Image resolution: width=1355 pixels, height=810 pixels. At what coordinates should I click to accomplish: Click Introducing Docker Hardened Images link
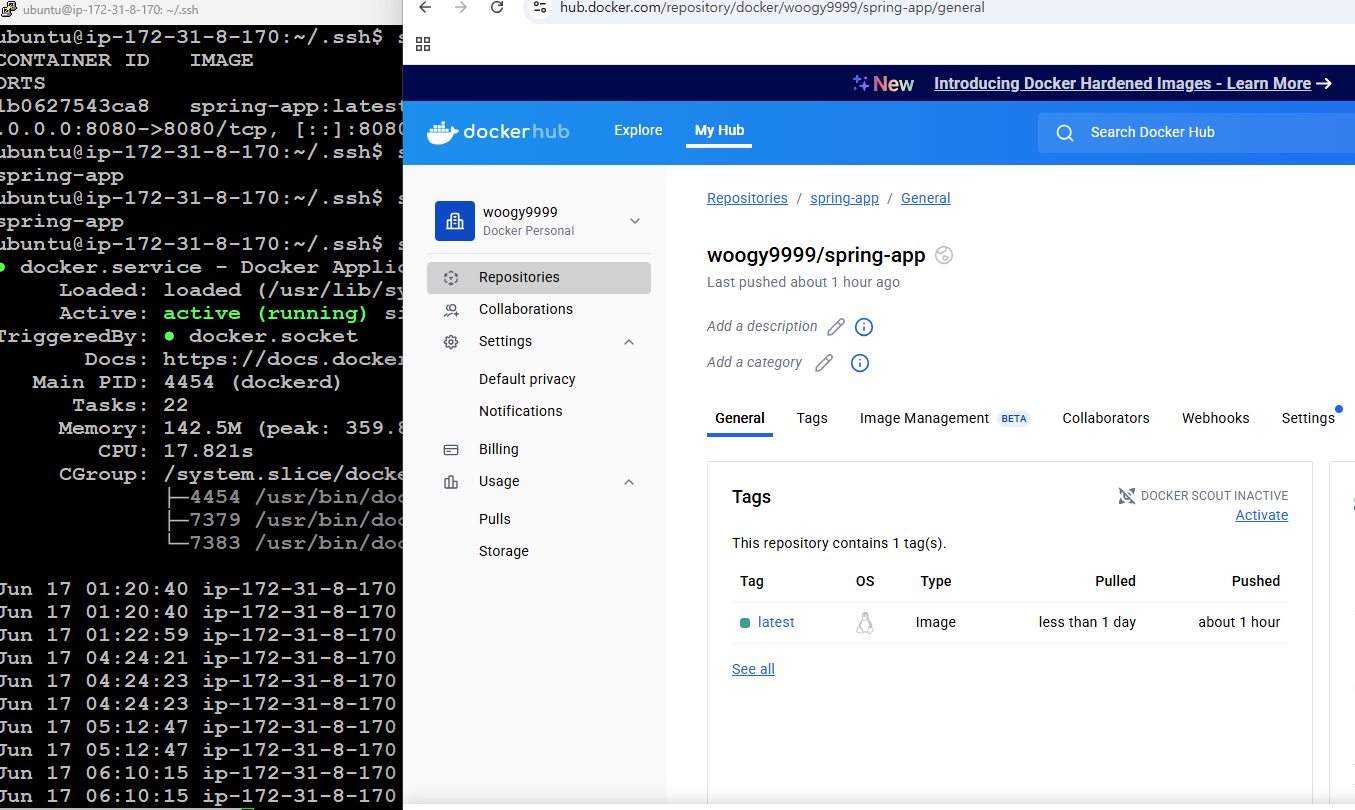pos(1122,84)
